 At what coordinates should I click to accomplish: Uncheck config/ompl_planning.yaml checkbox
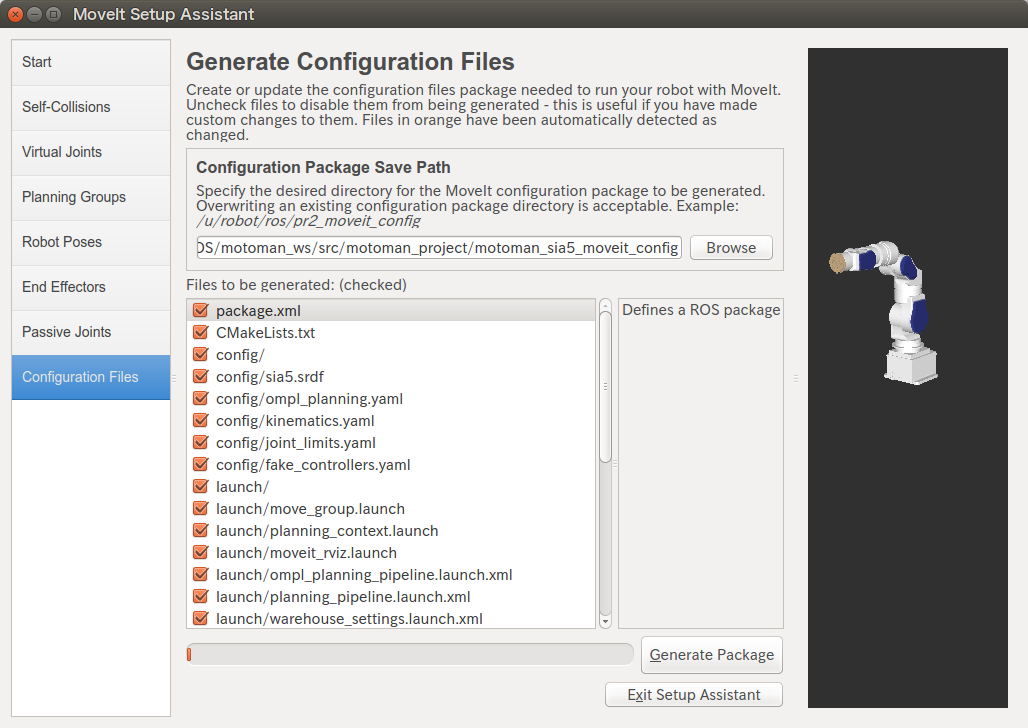(201, 398)
